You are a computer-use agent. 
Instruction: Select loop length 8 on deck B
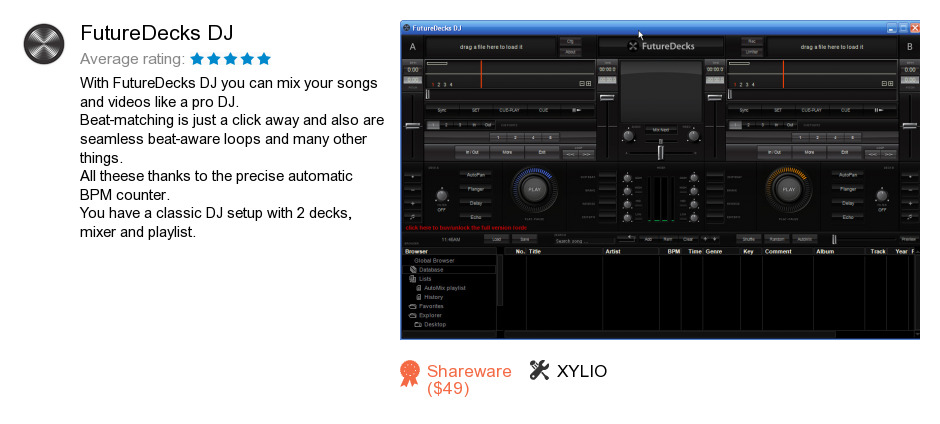click(x=852, y=137)
